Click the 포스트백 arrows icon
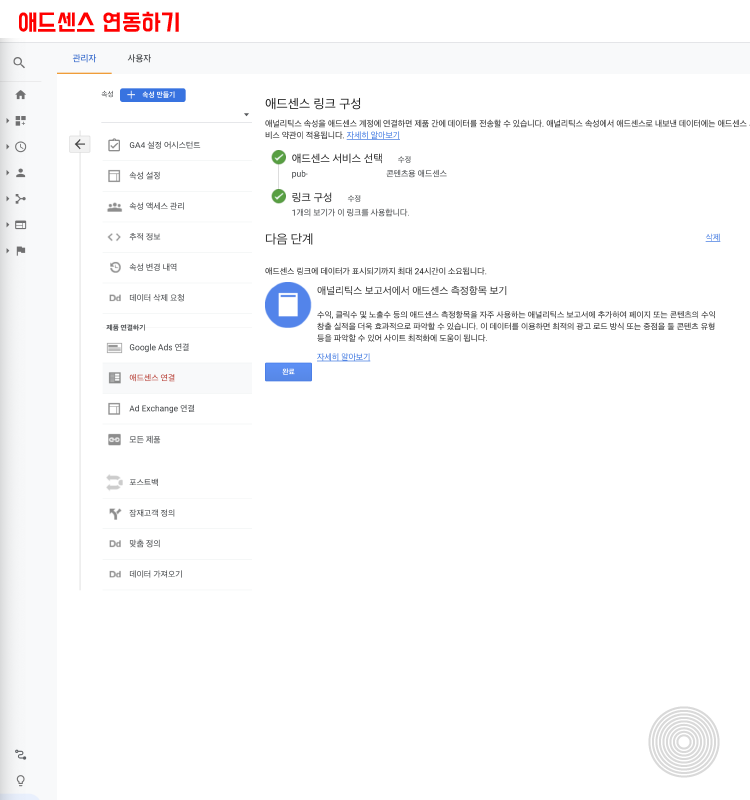The width and height of the screenshot is (750, 800). coord(114,482)
